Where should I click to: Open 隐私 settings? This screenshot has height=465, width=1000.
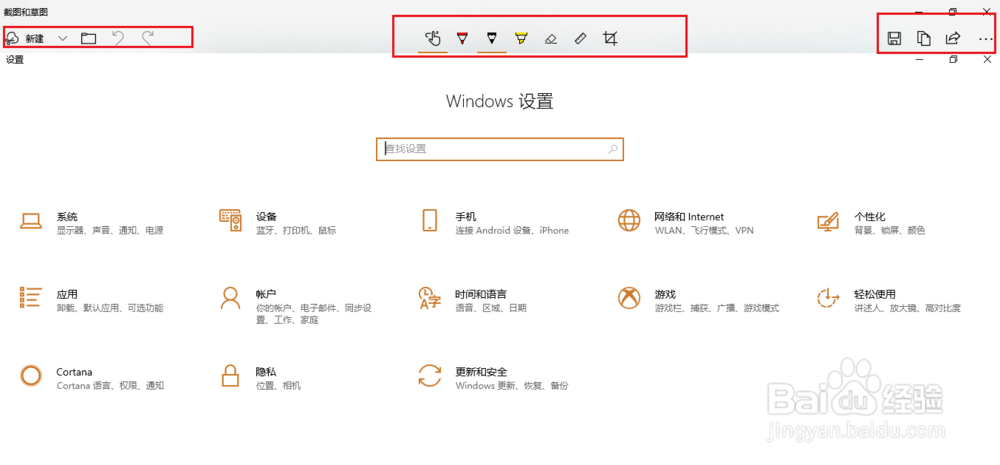tap(260, 378)
